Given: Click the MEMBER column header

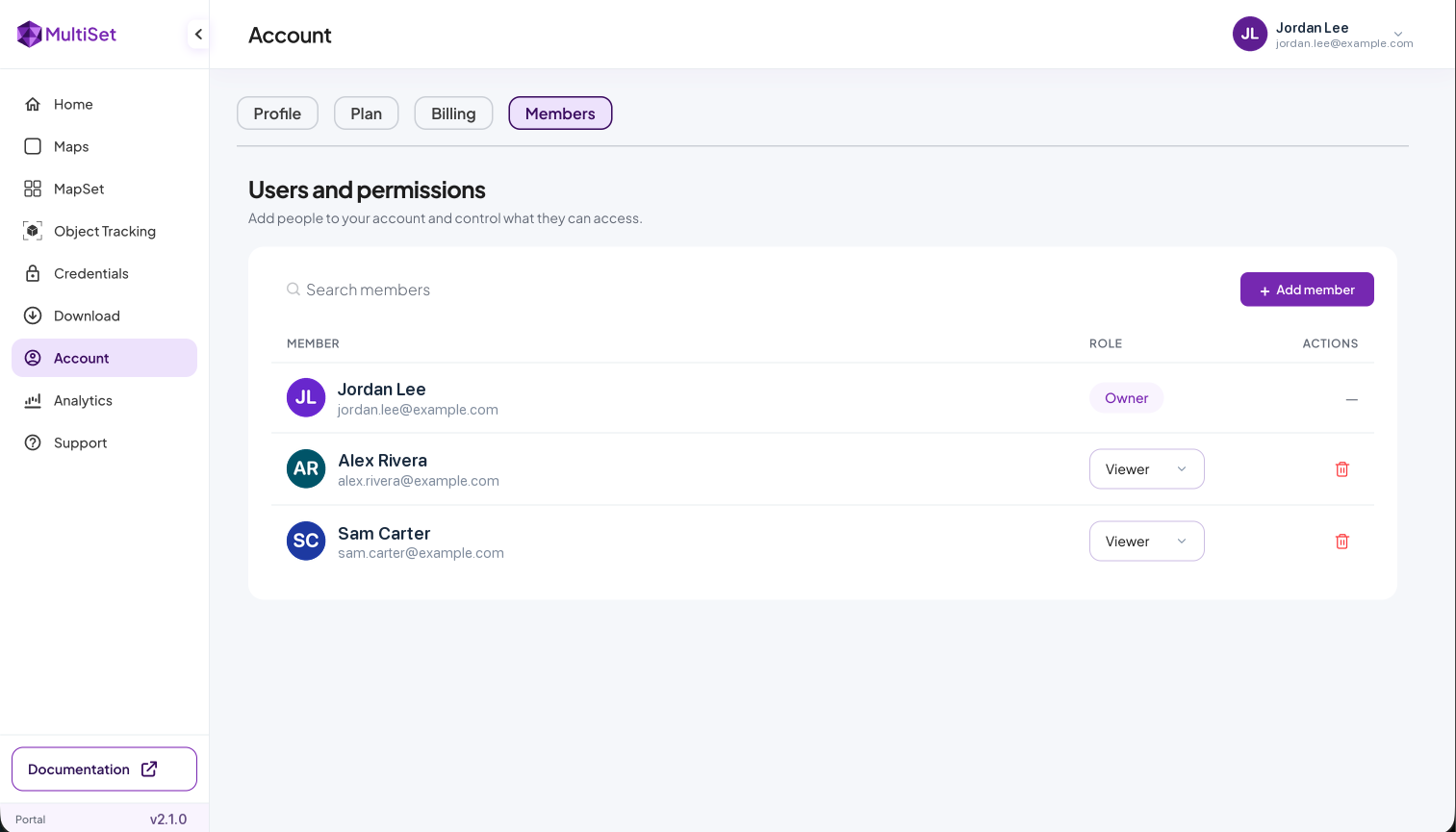Looking at the screenshot, I should click(x=313, y=343).
